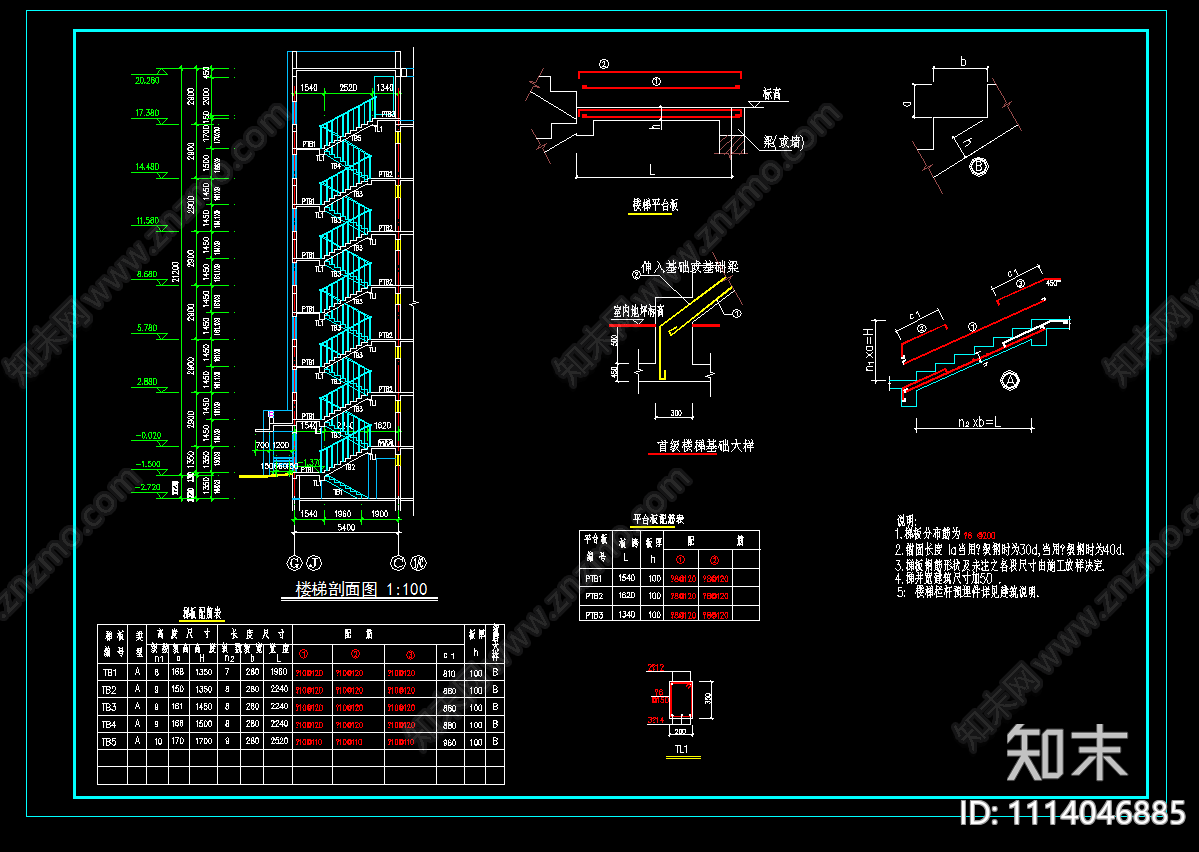Click the TB2 cell in the stair slab table
Viewport: 1199px width, 852px height.
coord(109,690)
